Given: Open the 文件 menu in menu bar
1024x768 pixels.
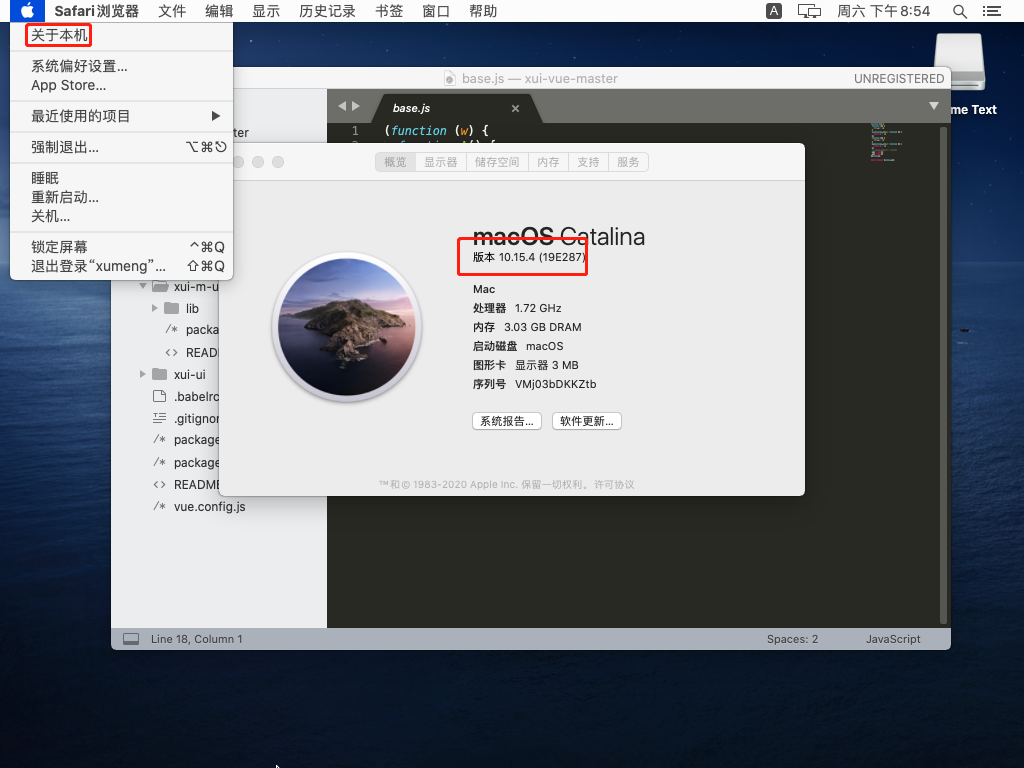Looking at the screenshot, I should tap(172, 11).
